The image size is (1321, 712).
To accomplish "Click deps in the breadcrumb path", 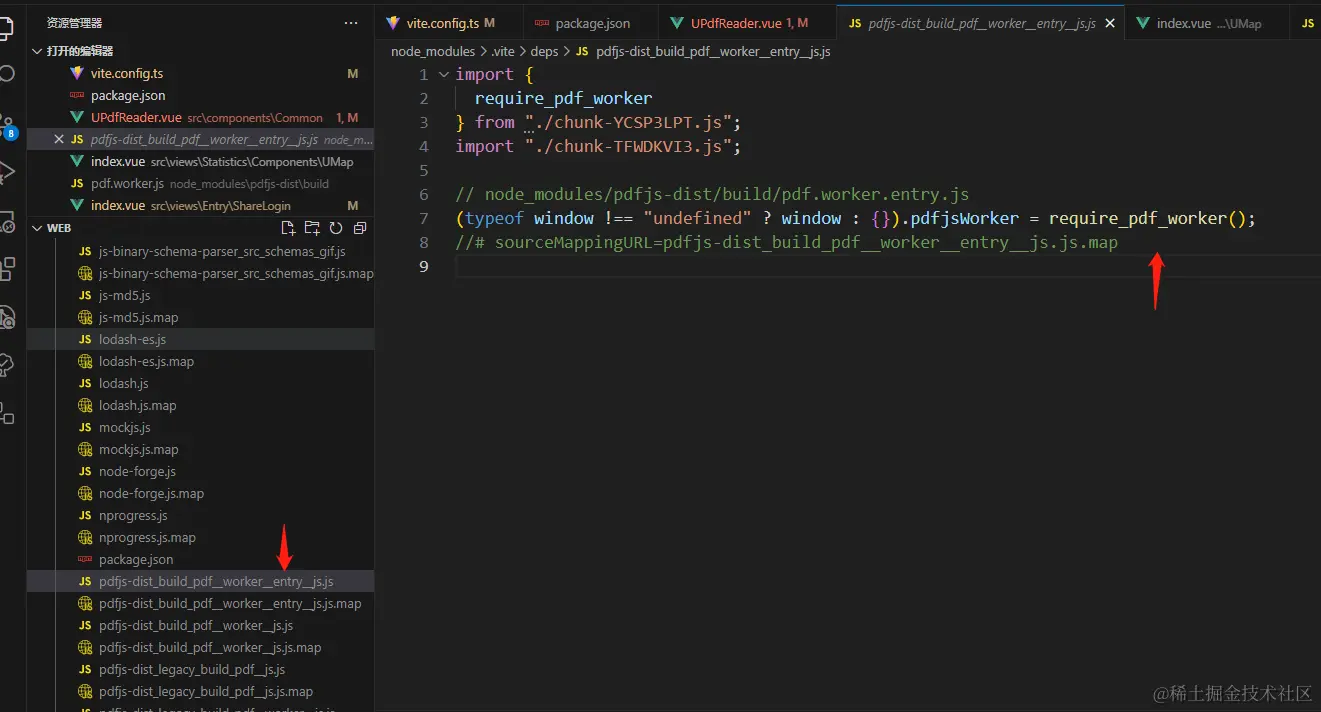I will [544, 51].
